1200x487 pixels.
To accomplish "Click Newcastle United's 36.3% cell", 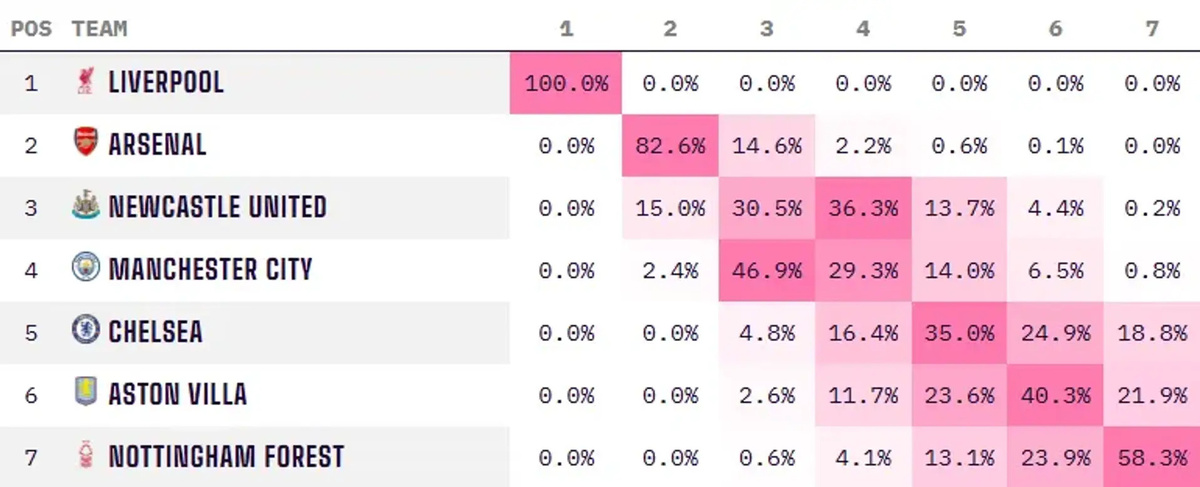I will (x=863, y=208).
